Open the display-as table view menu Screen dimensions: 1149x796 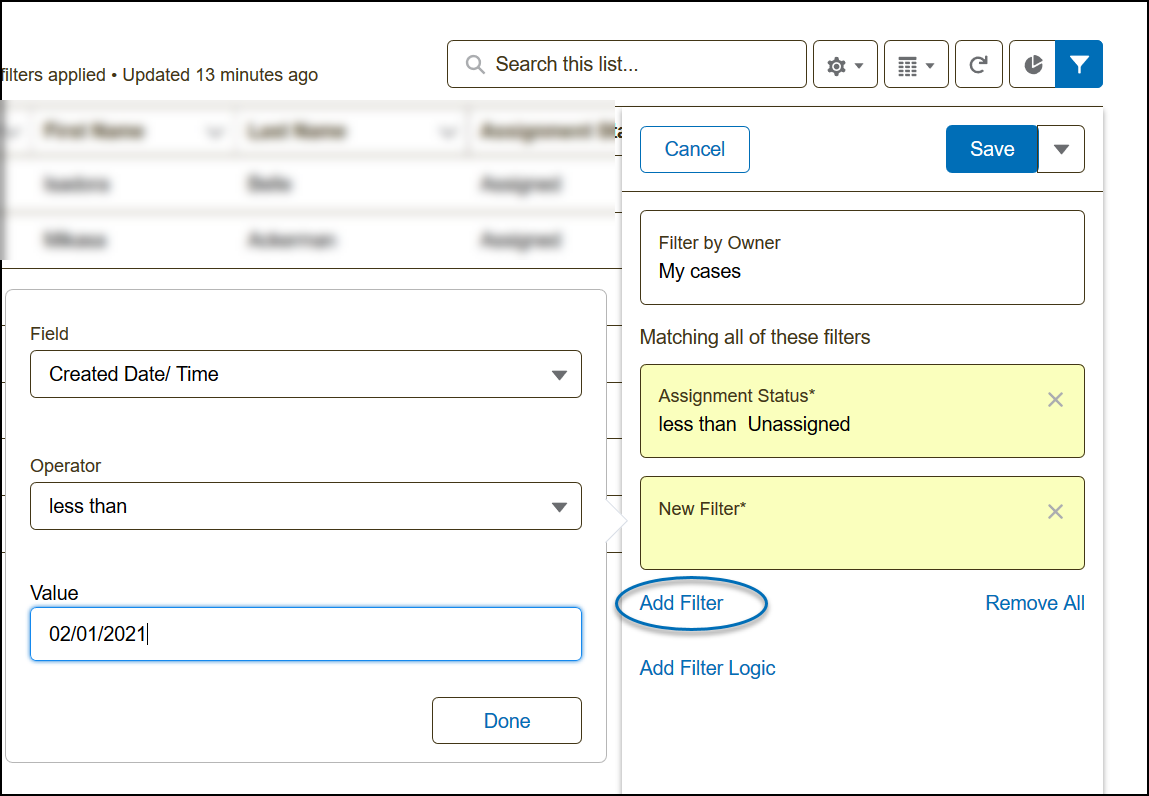point(916,65)
